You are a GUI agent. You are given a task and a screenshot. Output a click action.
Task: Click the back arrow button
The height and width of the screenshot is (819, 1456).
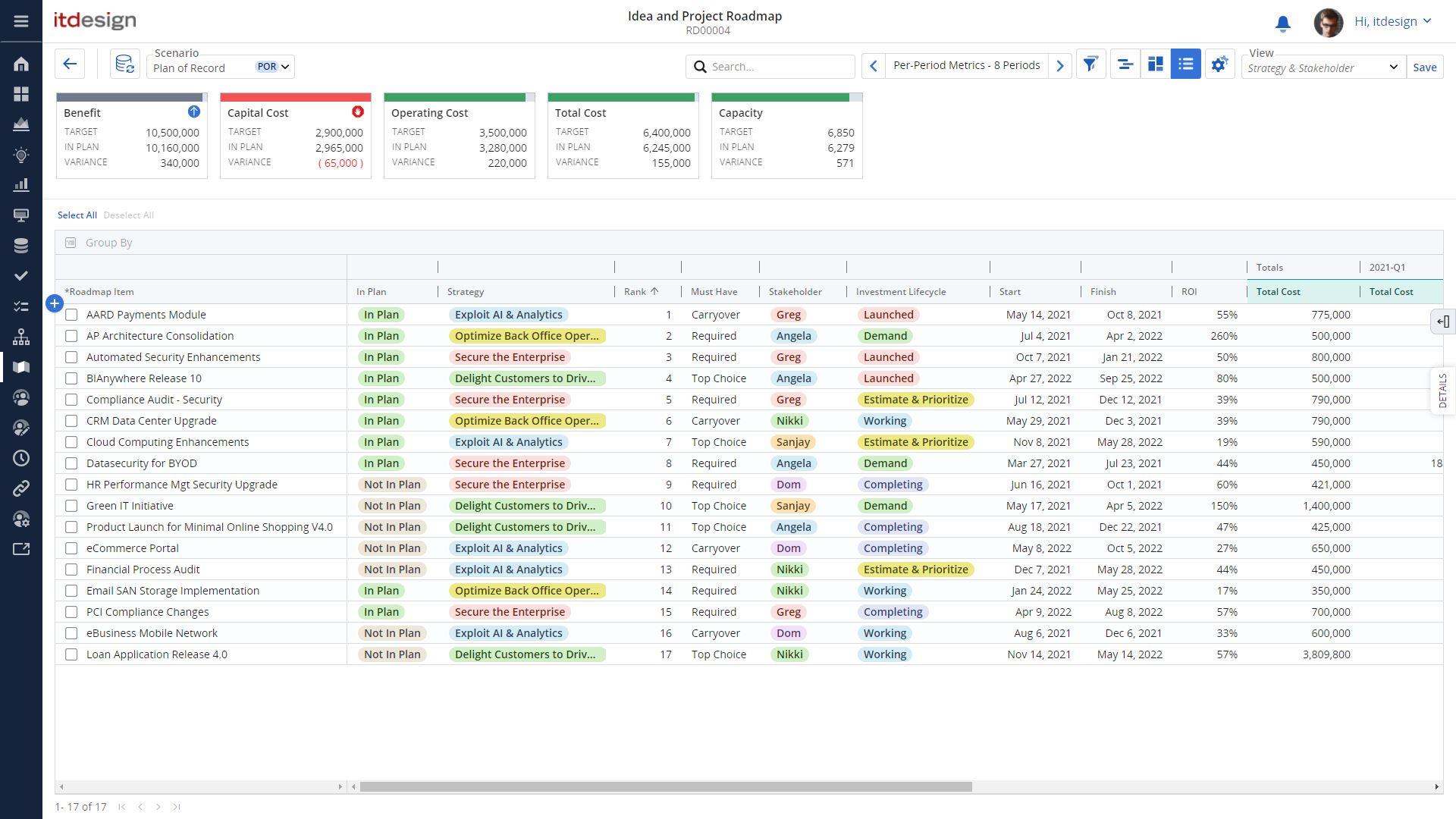[x=70, y=64]
